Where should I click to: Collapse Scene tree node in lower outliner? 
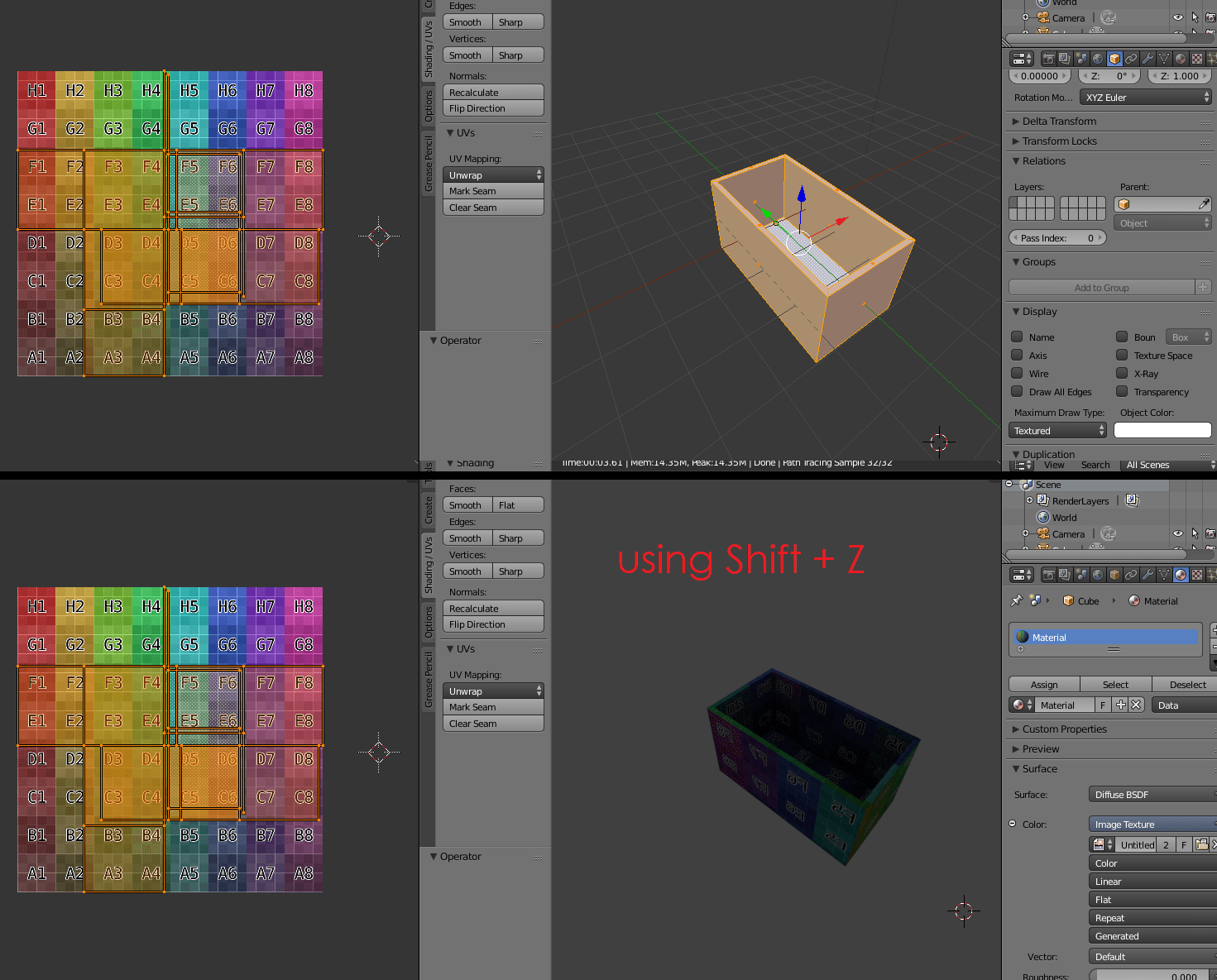click(x=1009, y=484)
